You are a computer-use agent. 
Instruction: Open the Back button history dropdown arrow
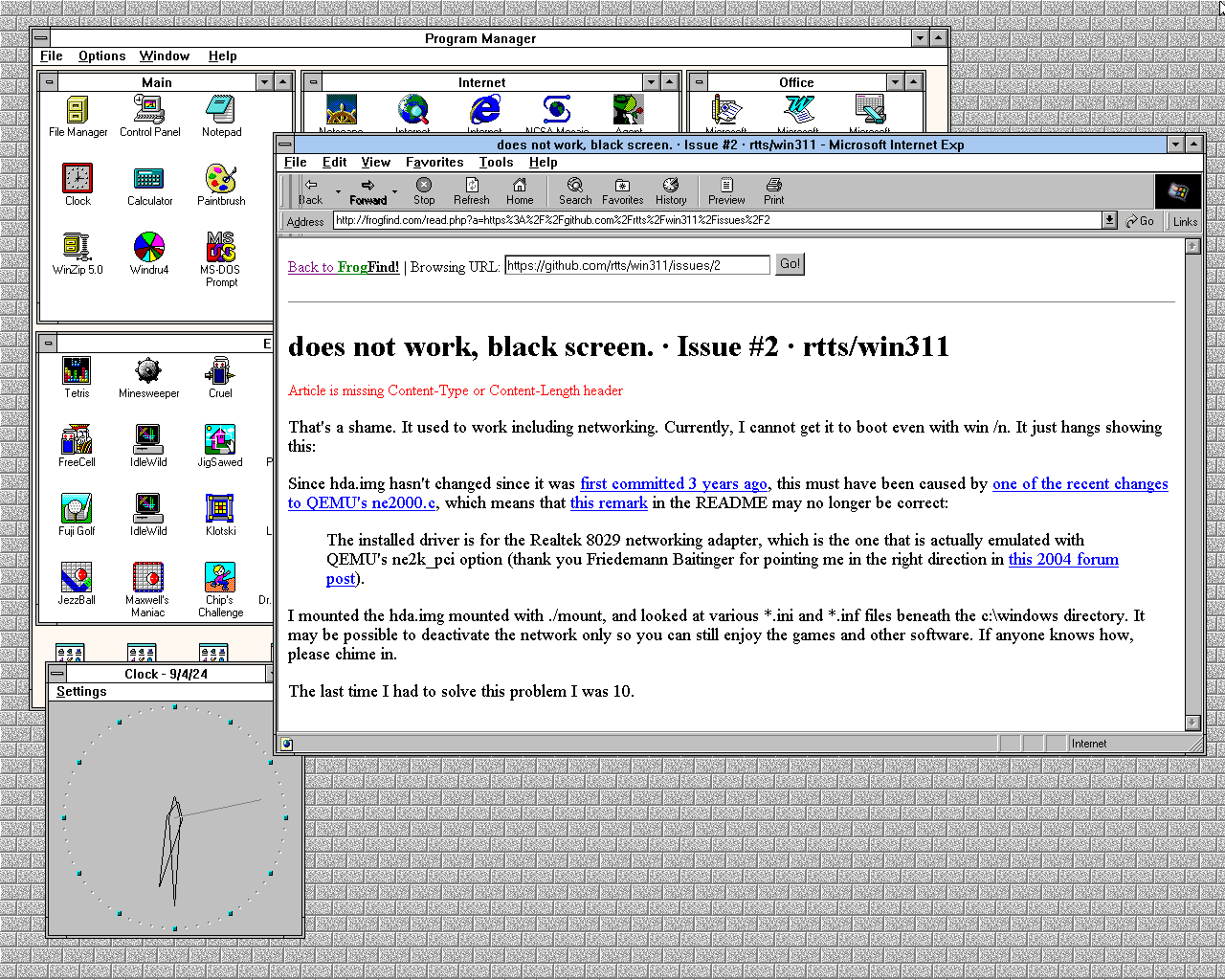338,191
